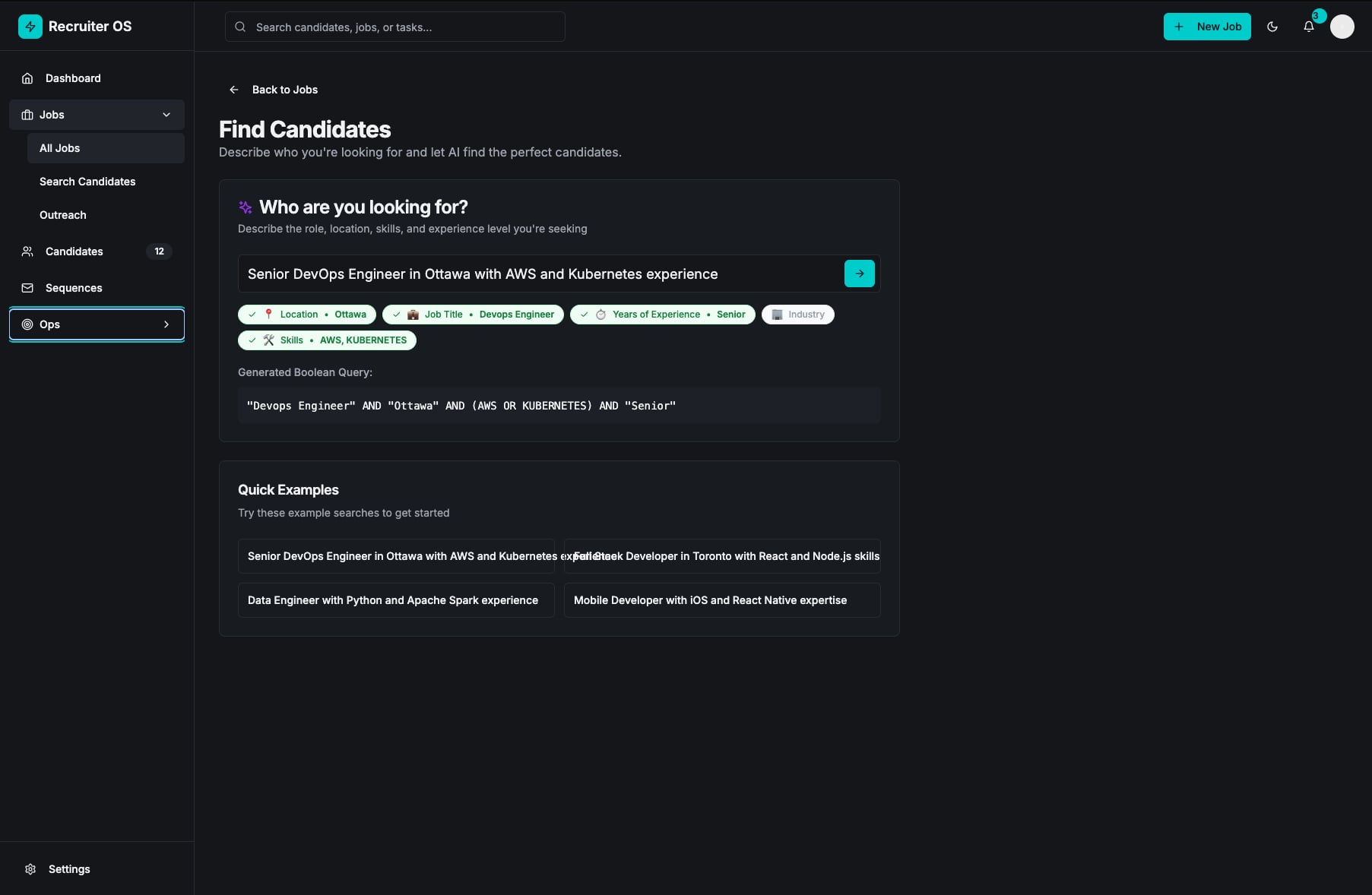Click the back arrow icon beside Back to Jobs

(x=234, y=90)
